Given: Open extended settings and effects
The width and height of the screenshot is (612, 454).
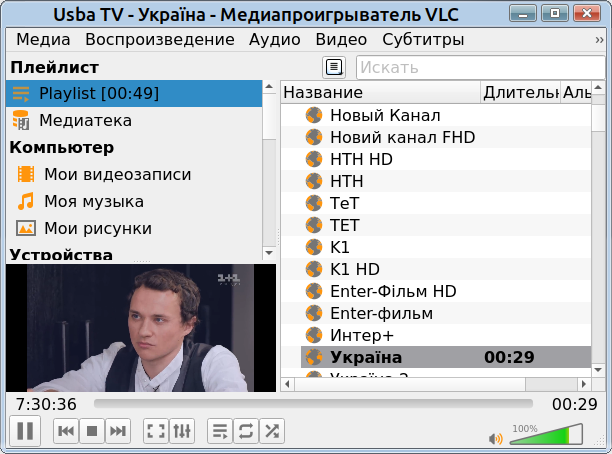Looking at the screenshot, I should pyautogui.click(x=182, y=431).
